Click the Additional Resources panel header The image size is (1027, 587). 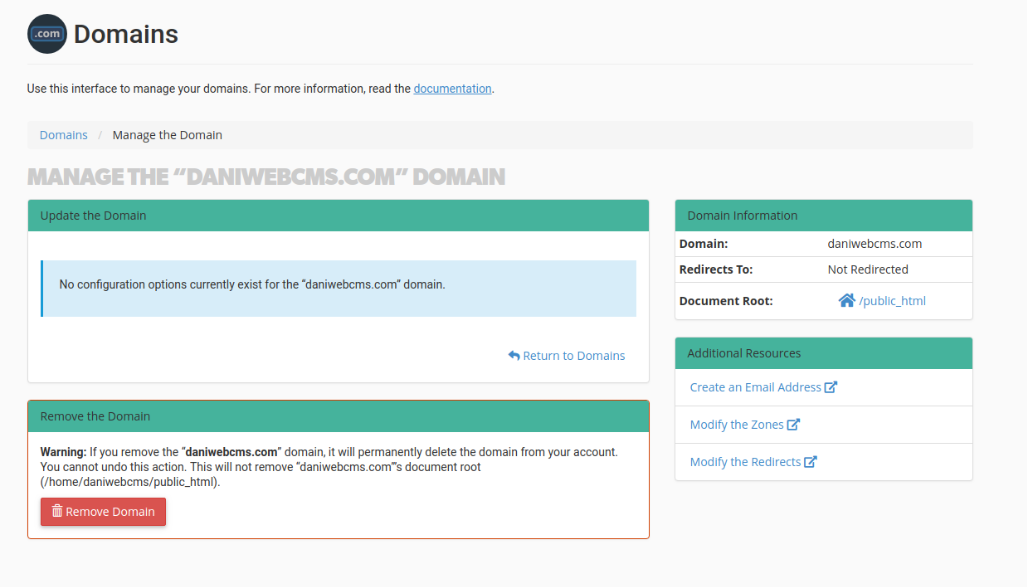tap(823, 353)
